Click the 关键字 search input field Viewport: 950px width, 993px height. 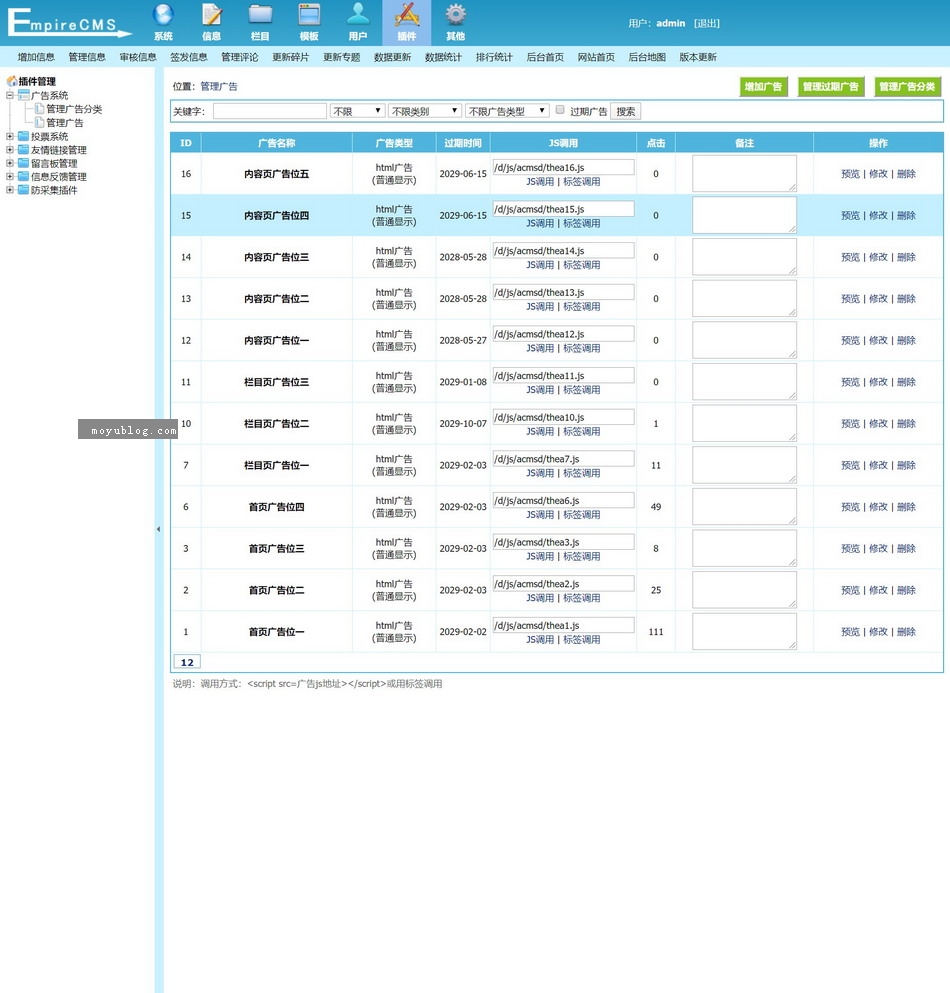[270, 111]
